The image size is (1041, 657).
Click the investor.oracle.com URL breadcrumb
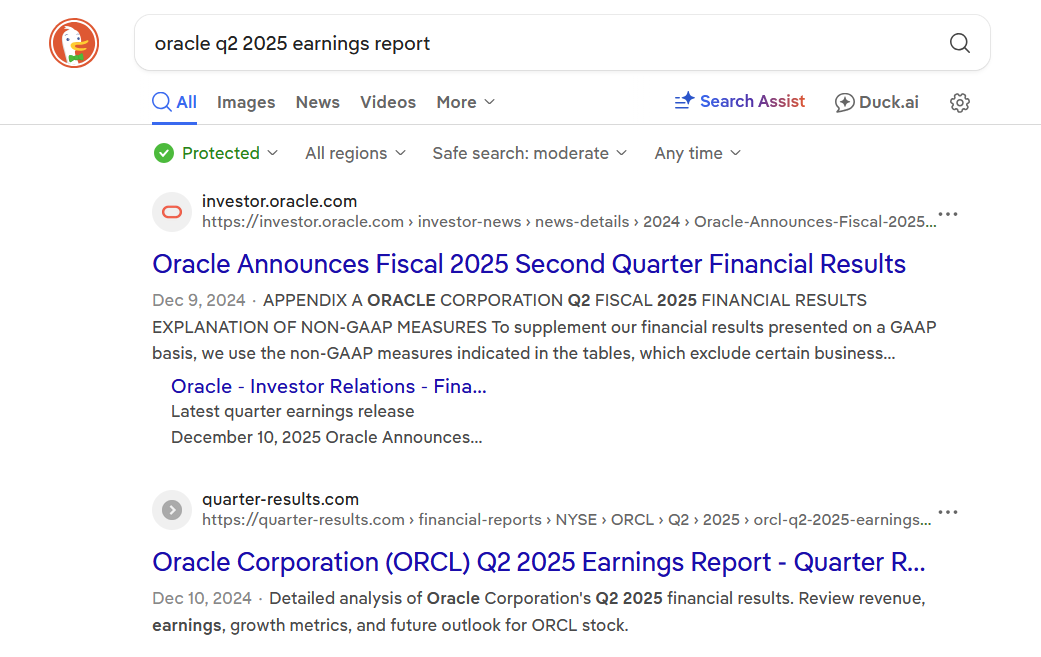[569, 222]
